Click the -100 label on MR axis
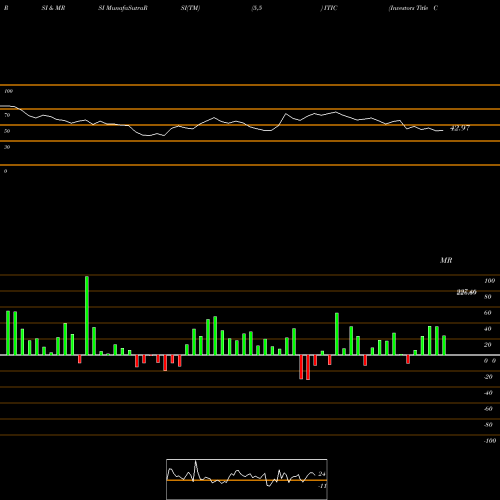This screenshot has width=500, height=500. [x=490, y=441]
